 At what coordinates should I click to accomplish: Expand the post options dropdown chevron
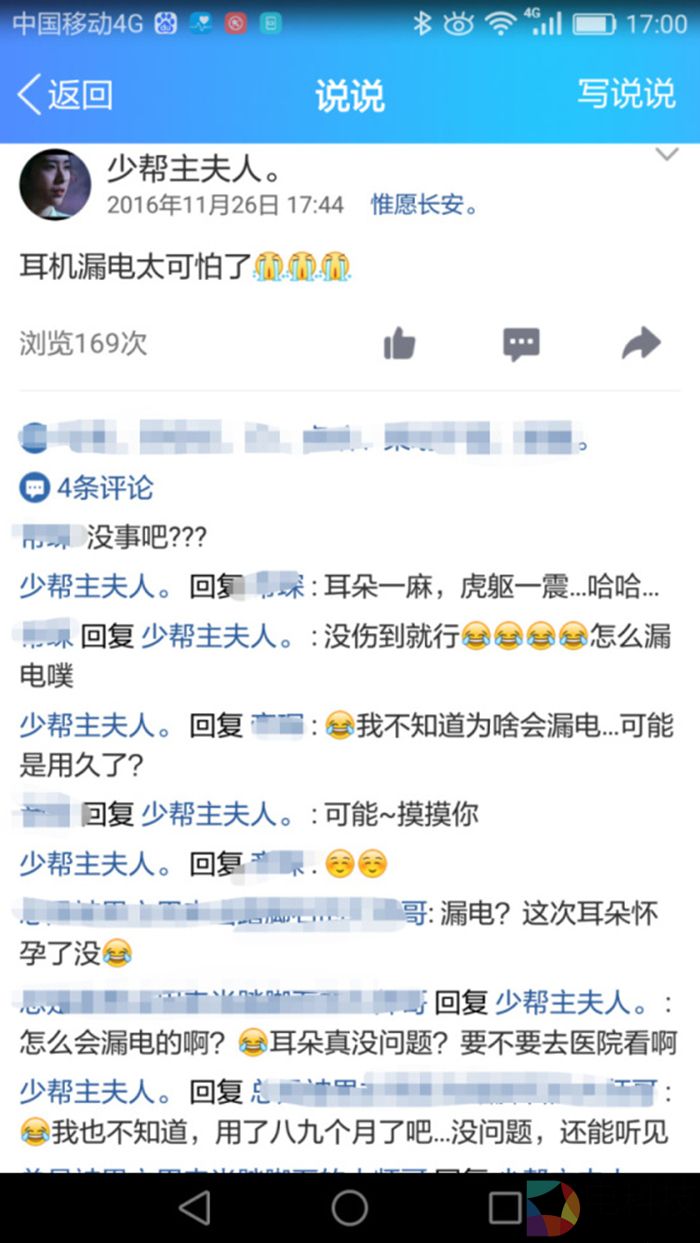pos(666,155)
